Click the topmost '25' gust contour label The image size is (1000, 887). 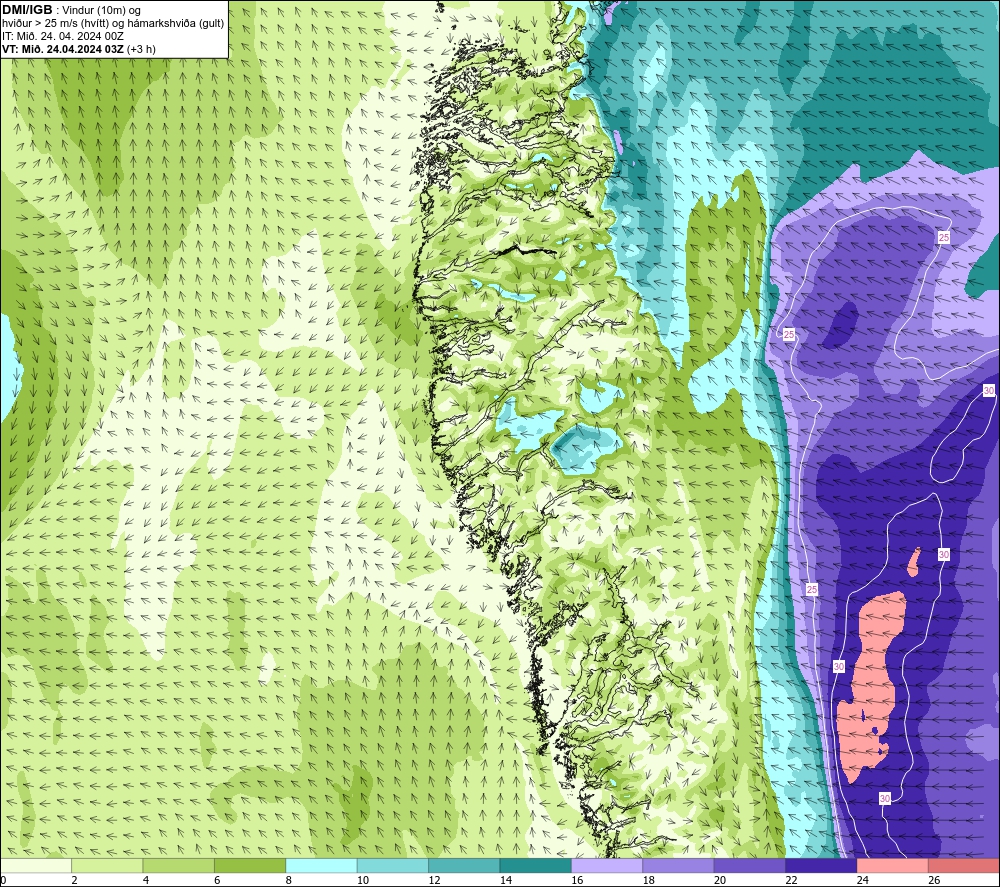tap(944, 237)
